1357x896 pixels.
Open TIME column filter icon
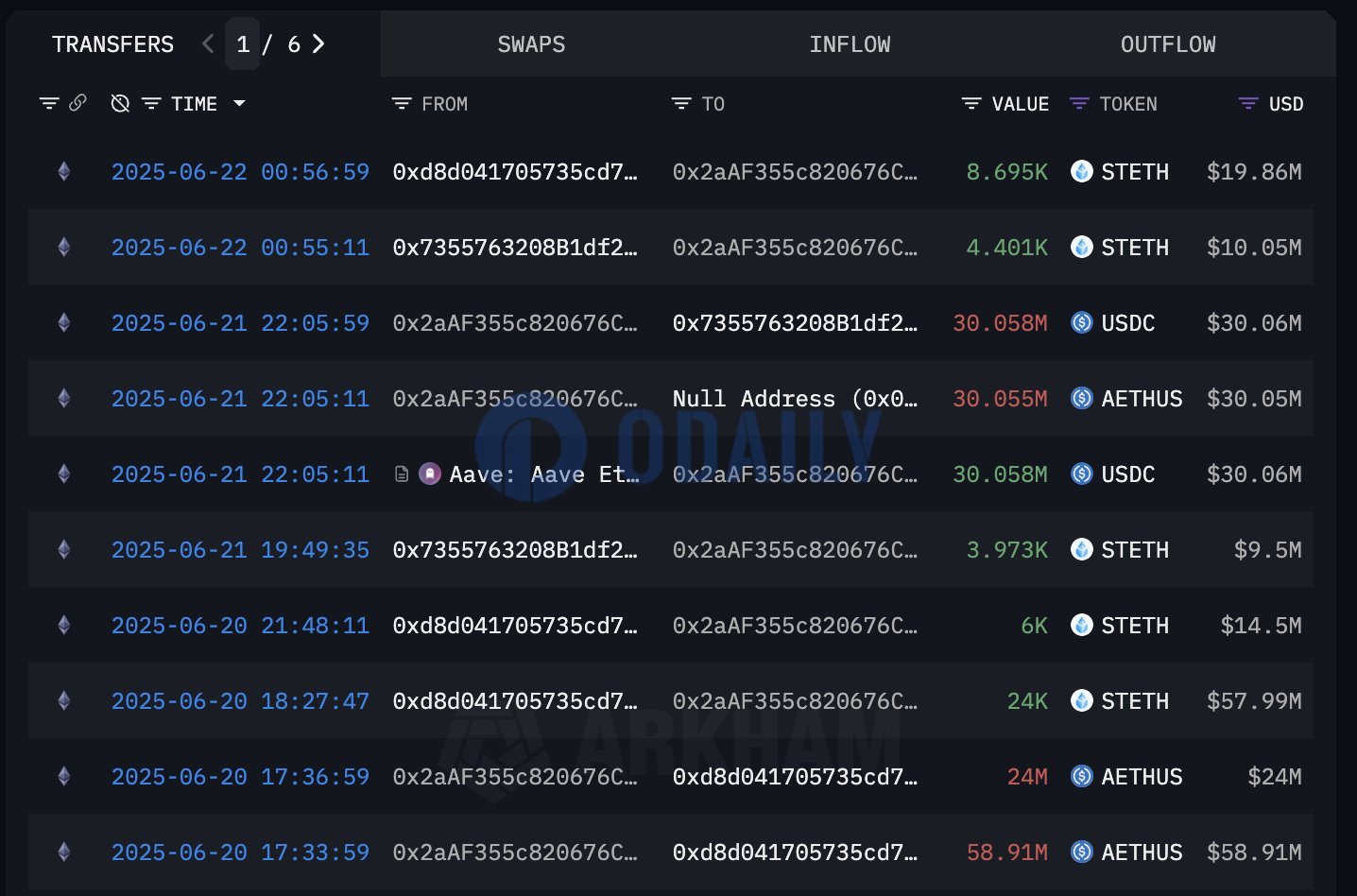click(x=151, y=104)
